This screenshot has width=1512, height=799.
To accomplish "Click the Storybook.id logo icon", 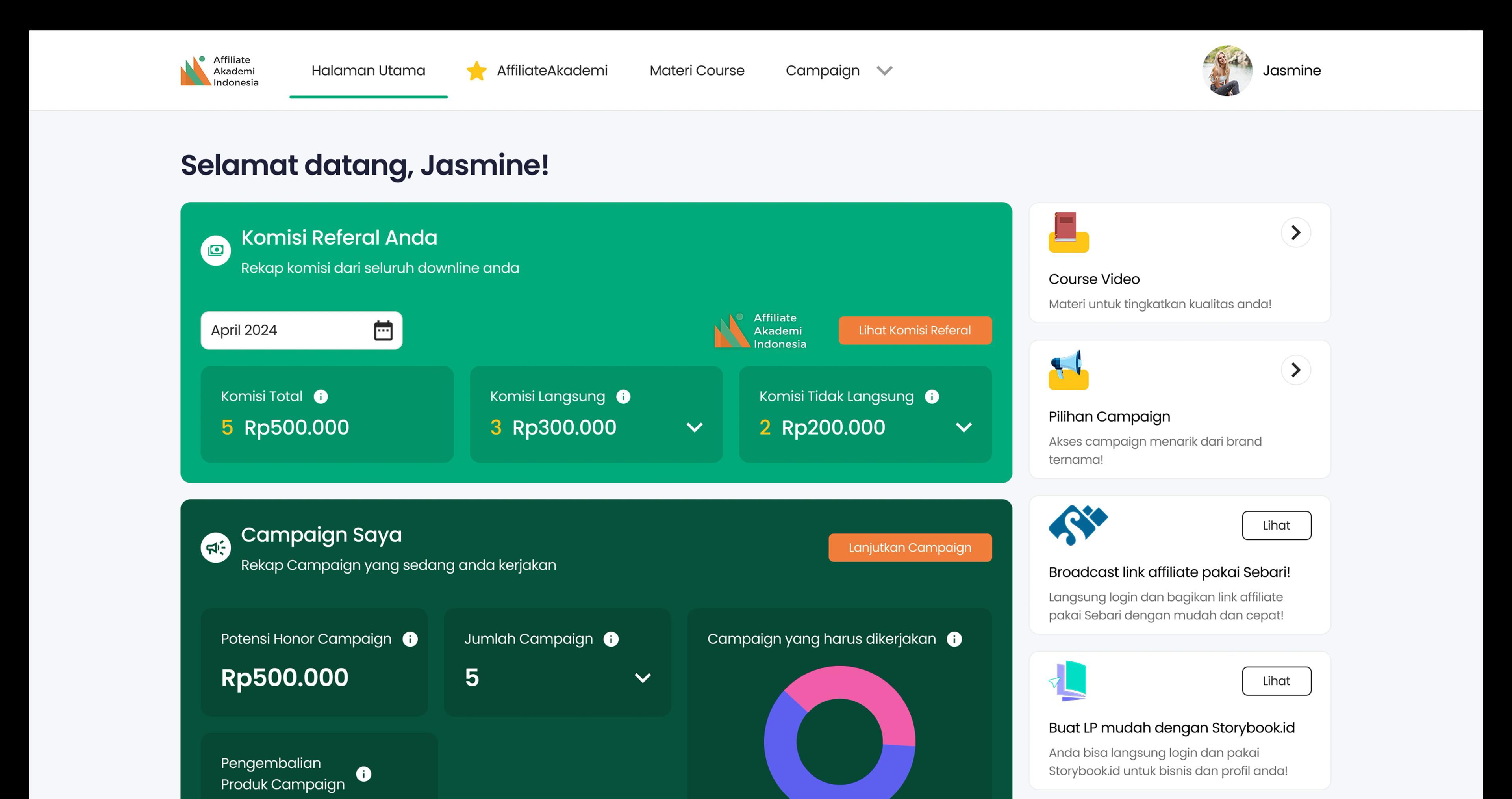I will (1068, 681).
